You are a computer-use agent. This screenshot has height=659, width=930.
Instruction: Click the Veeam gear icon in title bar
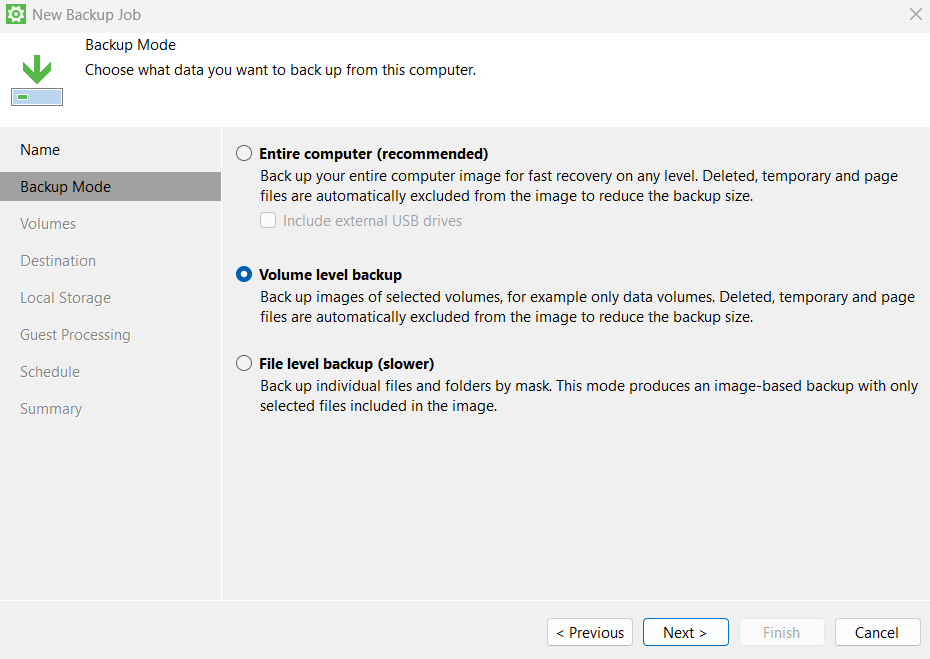click(16, 15)
